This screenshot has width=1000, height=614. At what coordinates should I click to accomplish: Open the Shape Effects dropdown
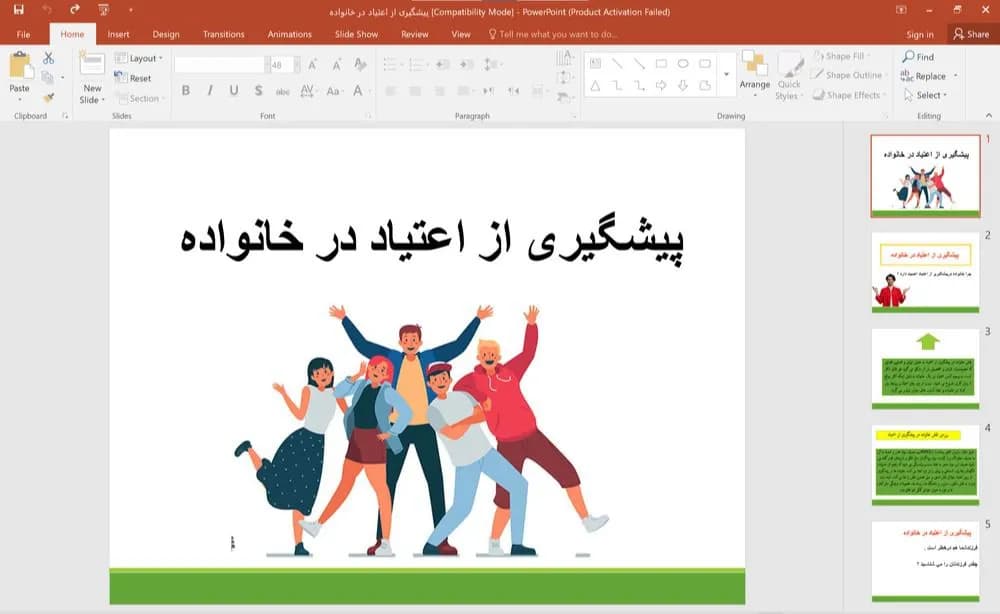(x=849, y=95)
